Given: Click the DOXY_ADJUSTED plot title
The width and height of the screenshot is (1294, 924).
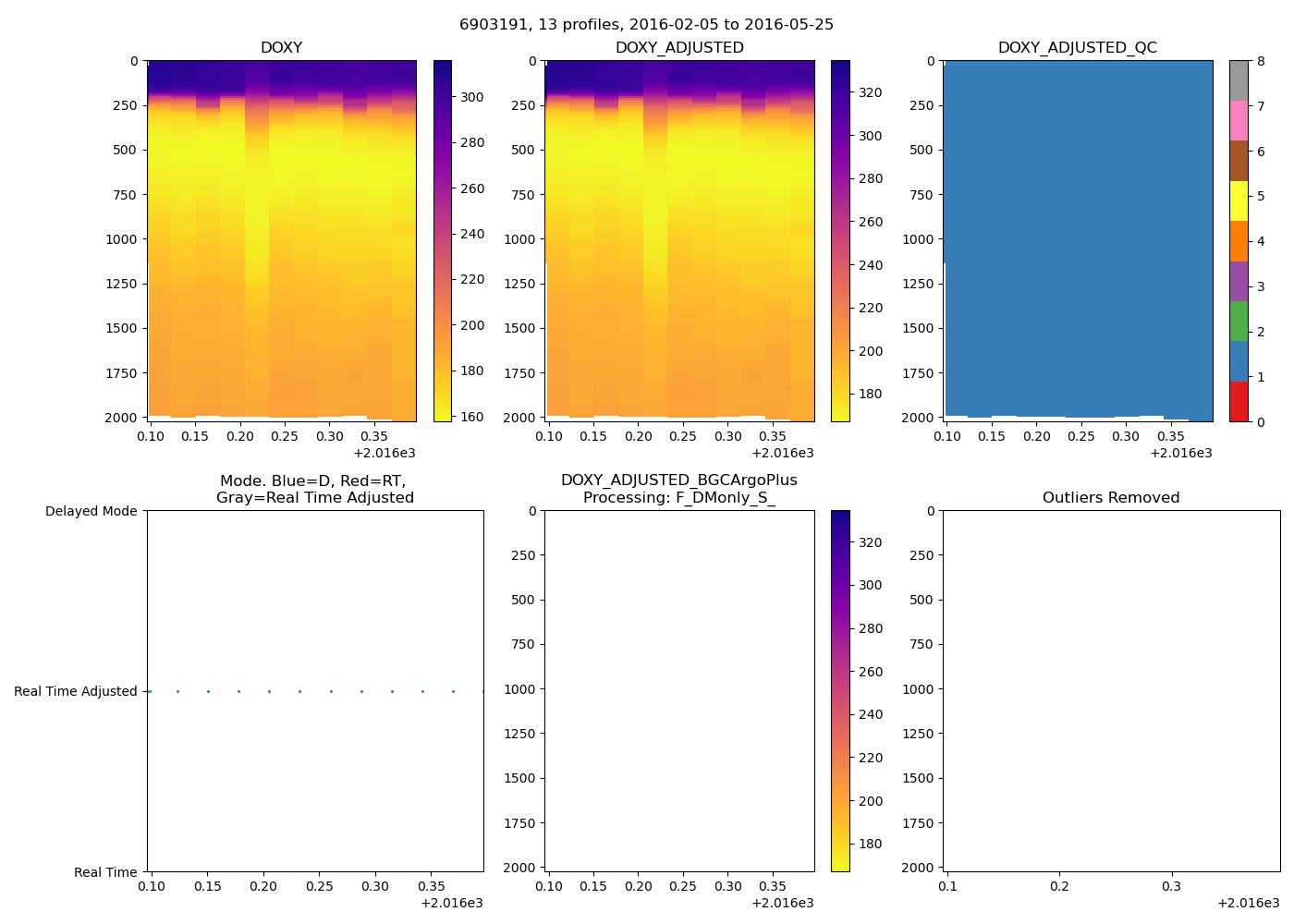Looking at the screenshot, I should (679, 48).
